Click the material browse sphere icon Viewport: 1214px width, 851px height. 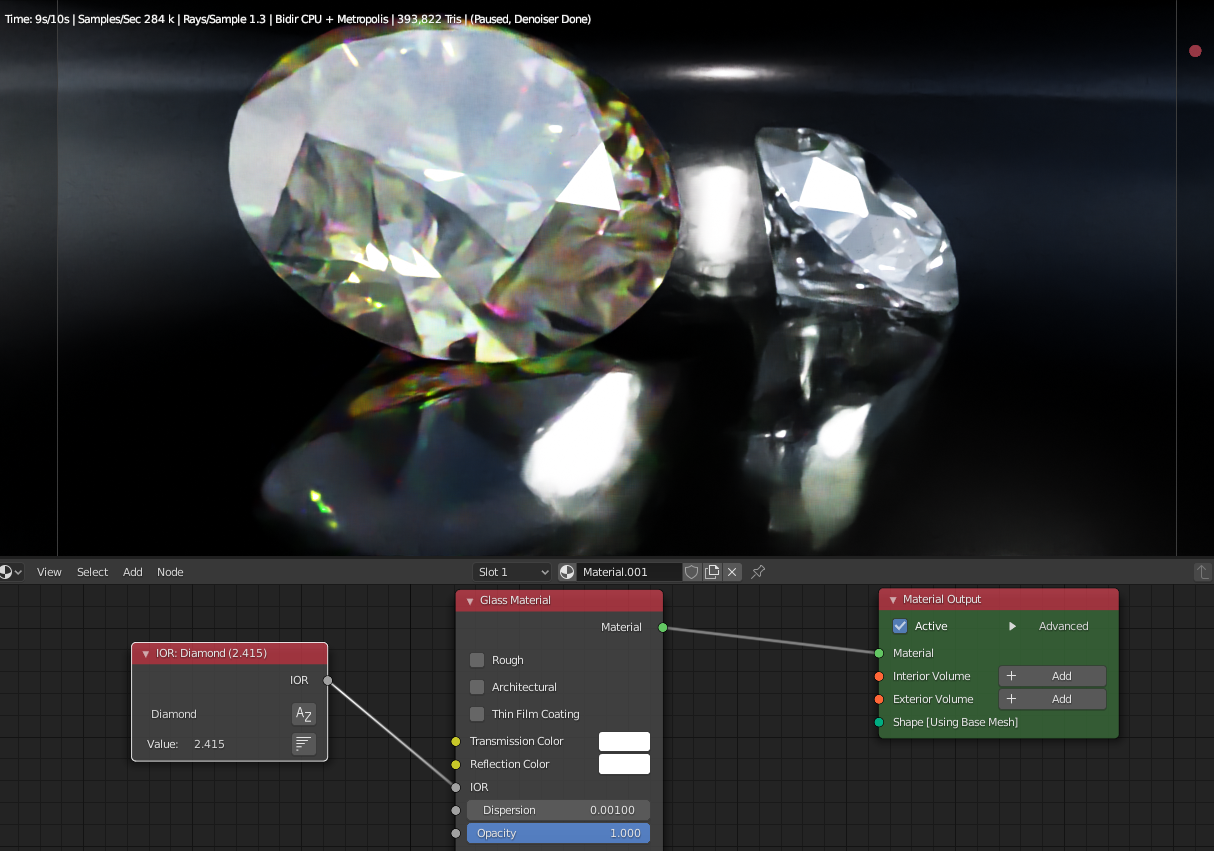[x=567, y=572]
